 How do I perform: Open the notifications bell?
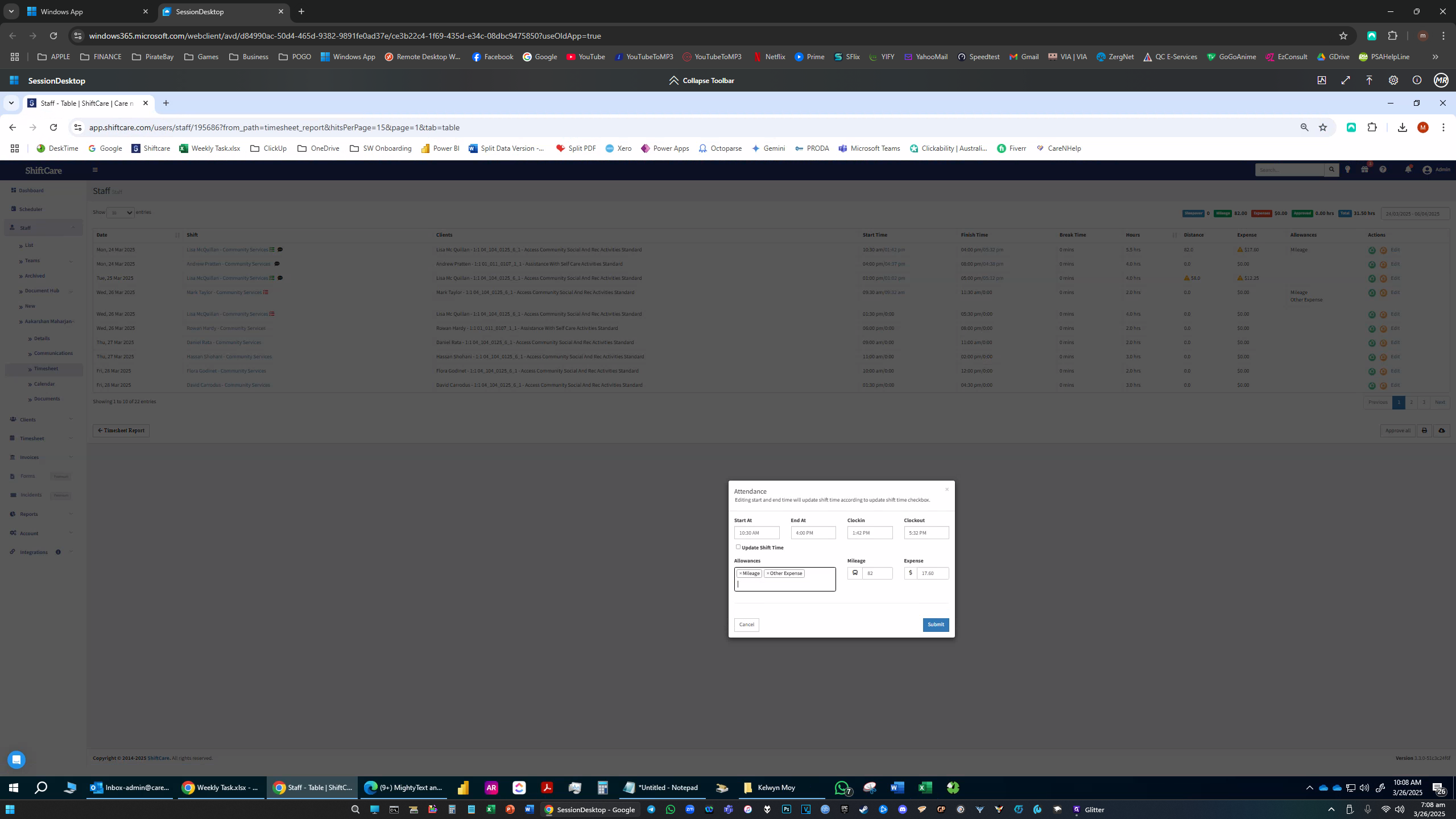(1408, 169)
